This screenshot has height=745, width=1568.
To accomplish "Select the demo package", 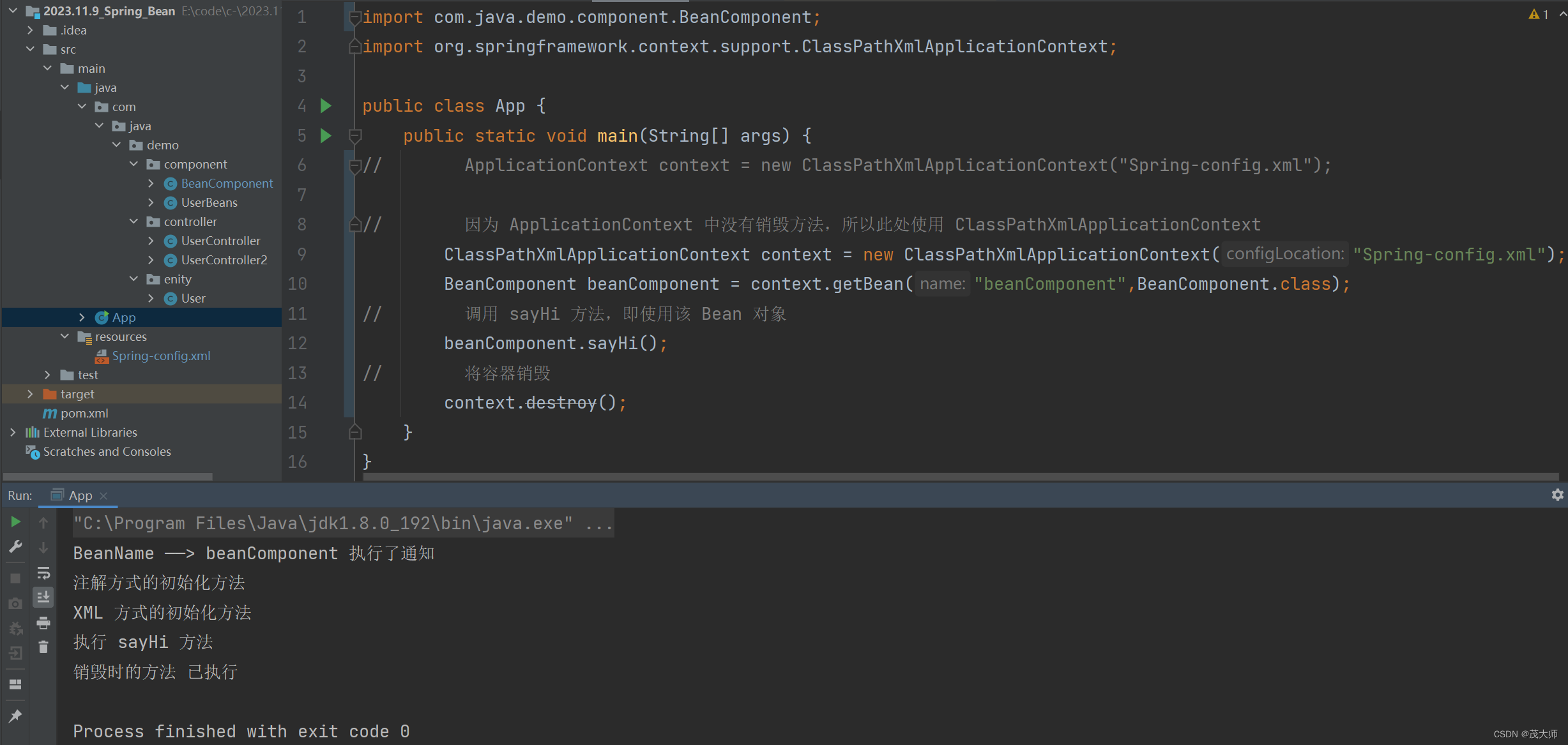I will [162, 145].
